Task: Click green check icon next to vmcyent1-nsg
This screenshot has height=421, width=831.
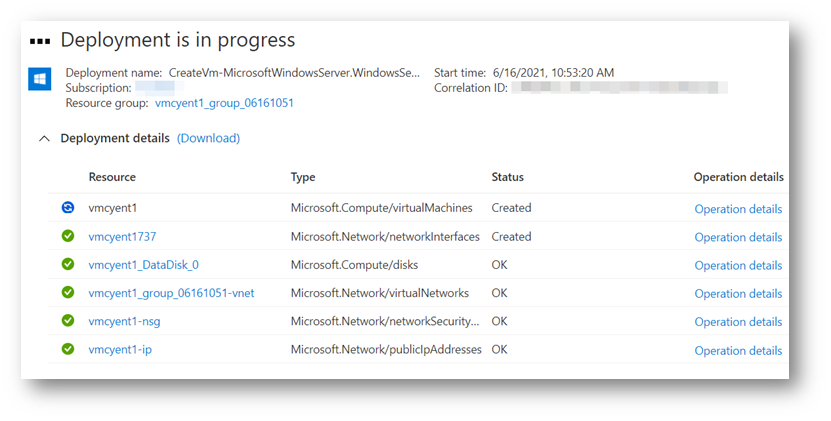Action: (68, 321)
